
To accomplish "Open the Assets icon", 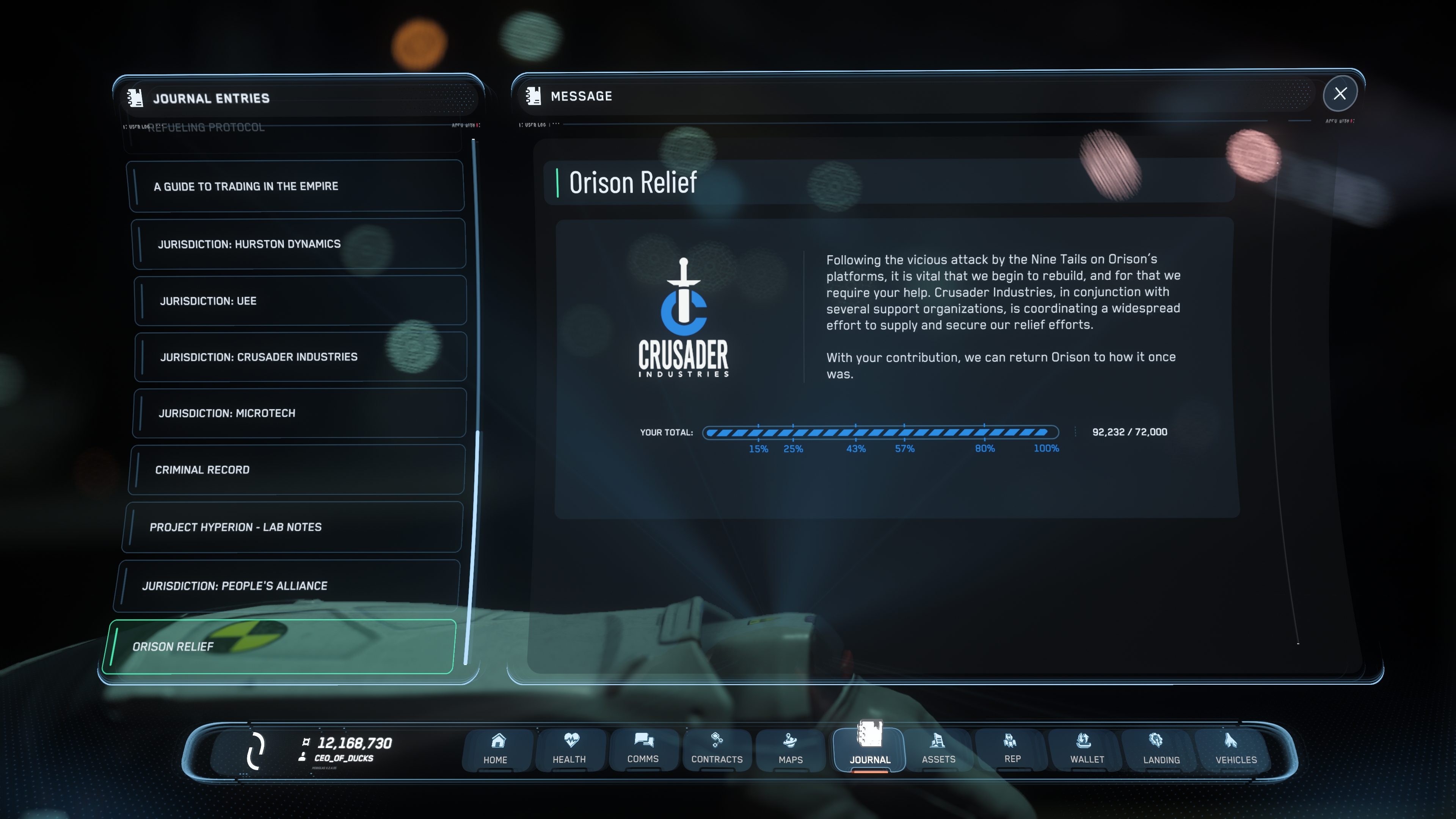I will 938,741.
